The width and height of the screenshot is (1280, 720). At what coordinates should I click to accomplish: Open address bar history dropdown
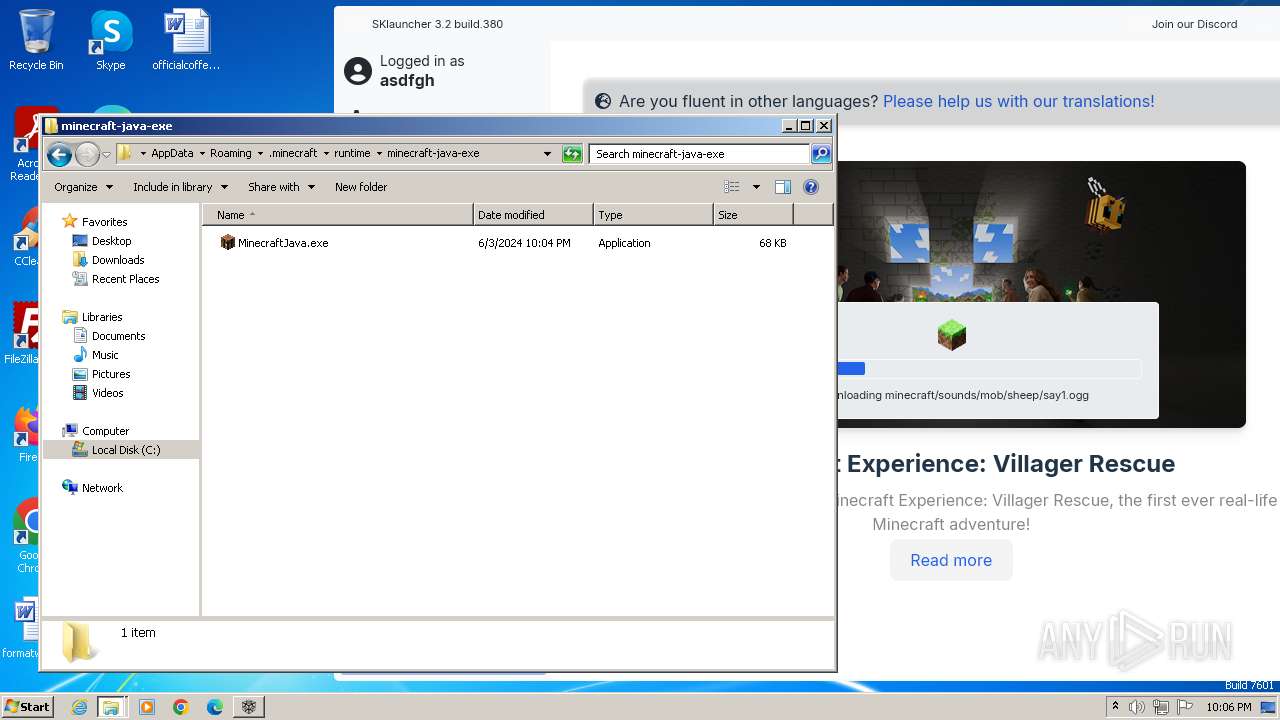coord(547,154)
